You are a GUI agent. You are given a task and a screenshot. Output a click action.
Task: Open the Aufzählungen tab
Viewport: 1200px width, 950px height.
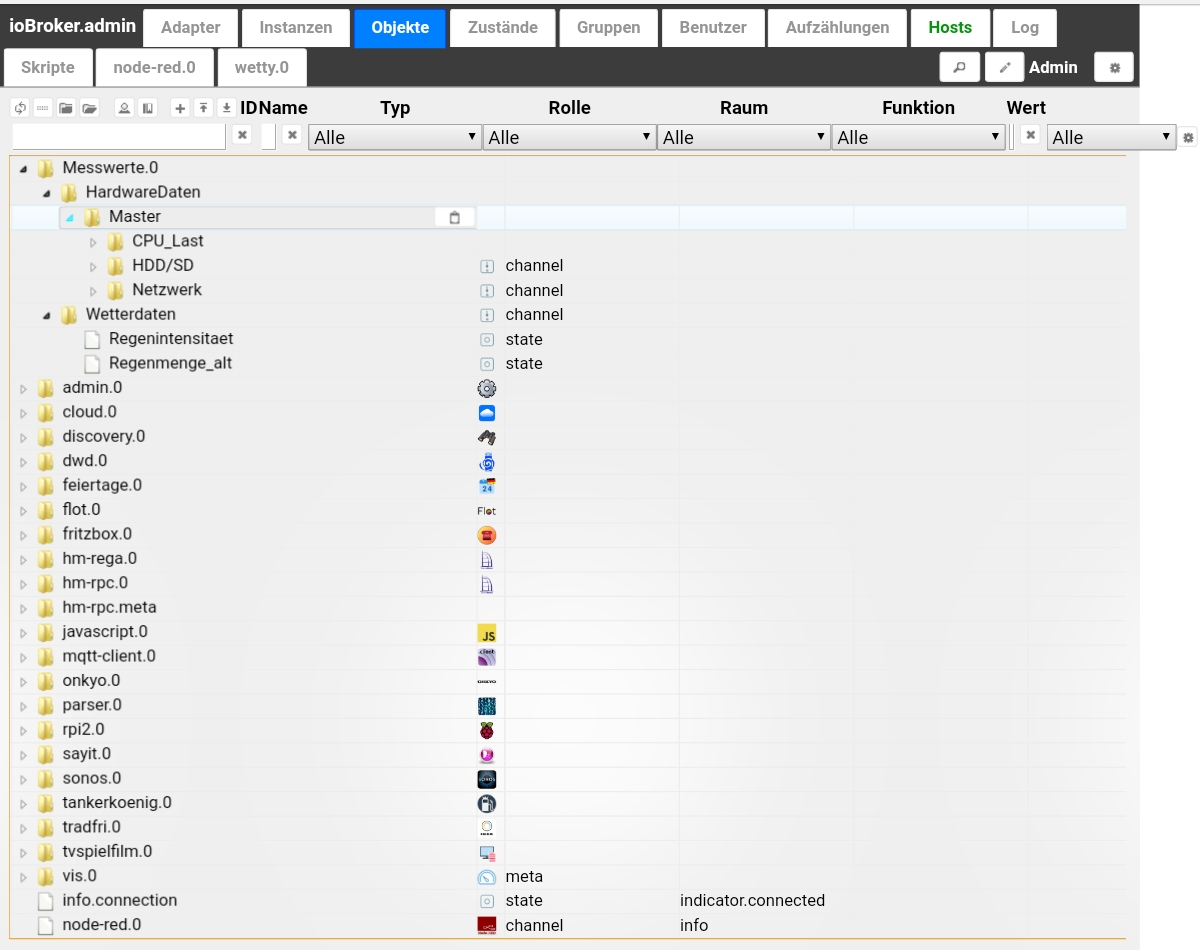(837, 28)
